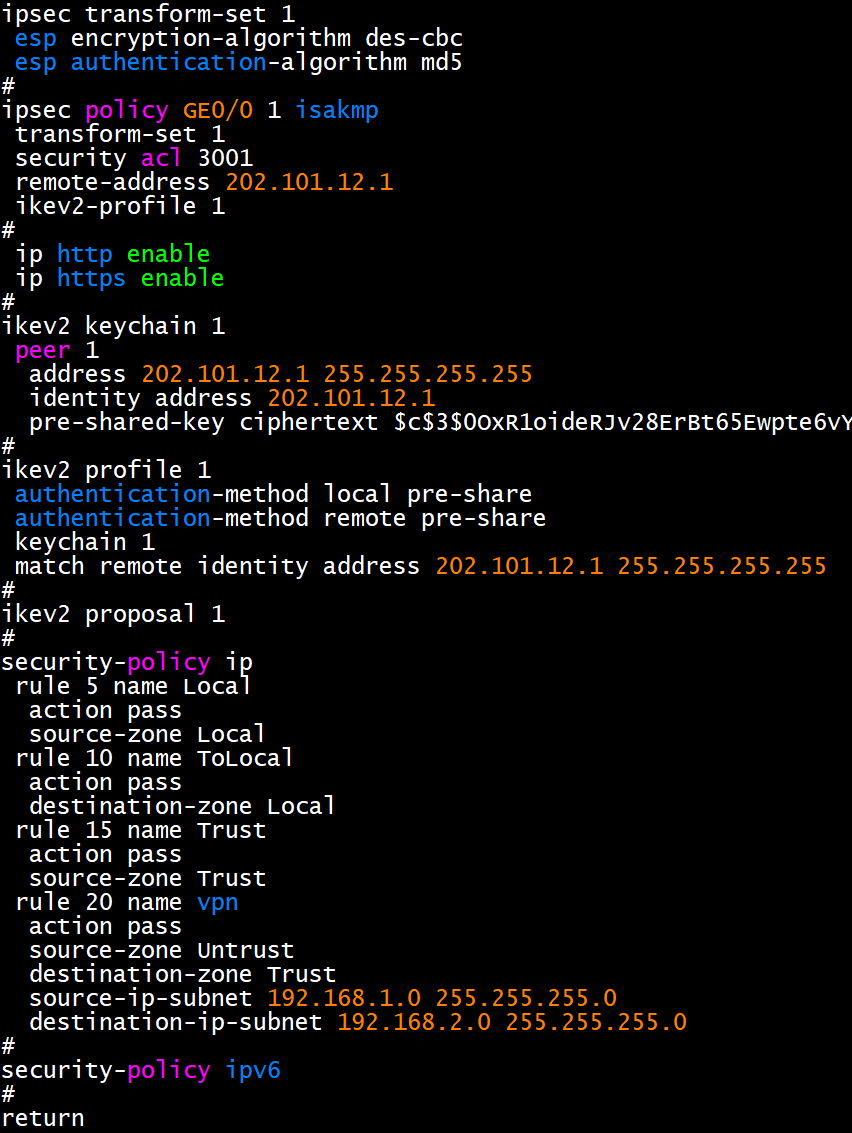Click the "ip https enable" line
This screenshot has width=852, height=1133.
120,278
